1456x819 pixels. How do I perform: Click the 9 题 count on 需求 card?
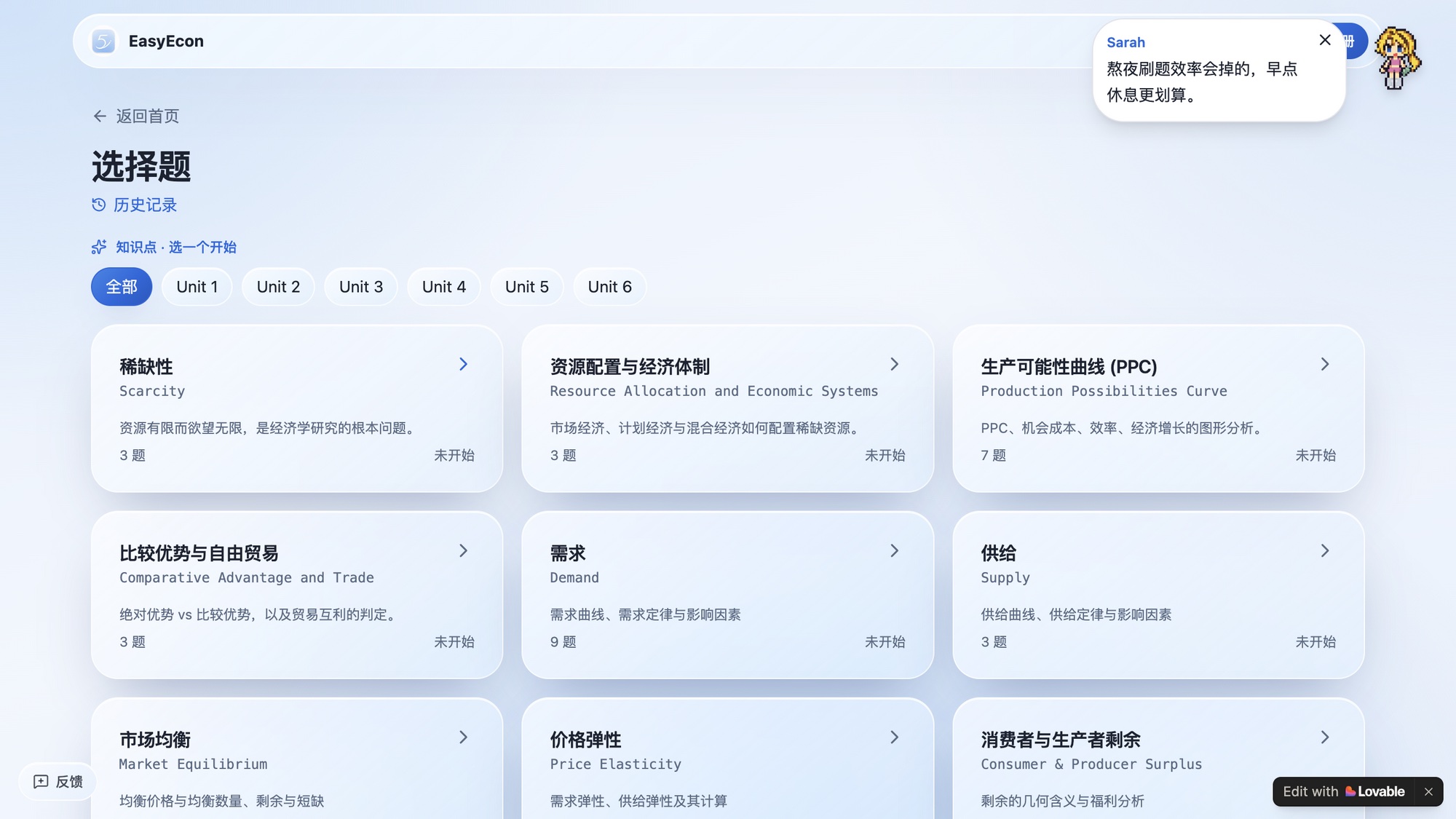coord(563,641)
